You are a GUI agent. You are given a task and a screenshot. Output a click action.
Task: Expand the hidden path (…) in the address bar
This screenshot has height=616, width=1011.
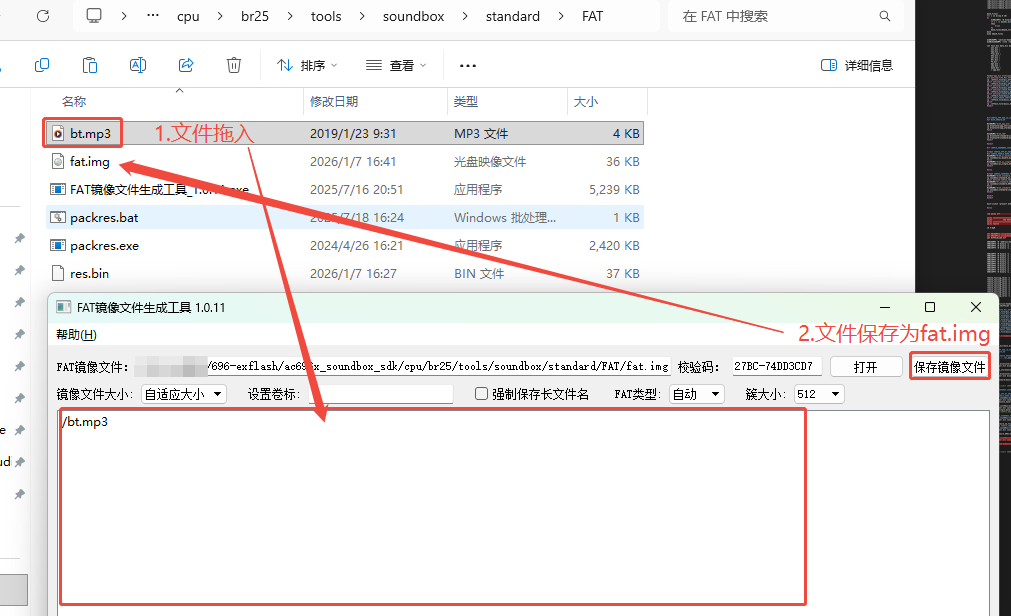point(153,16)
